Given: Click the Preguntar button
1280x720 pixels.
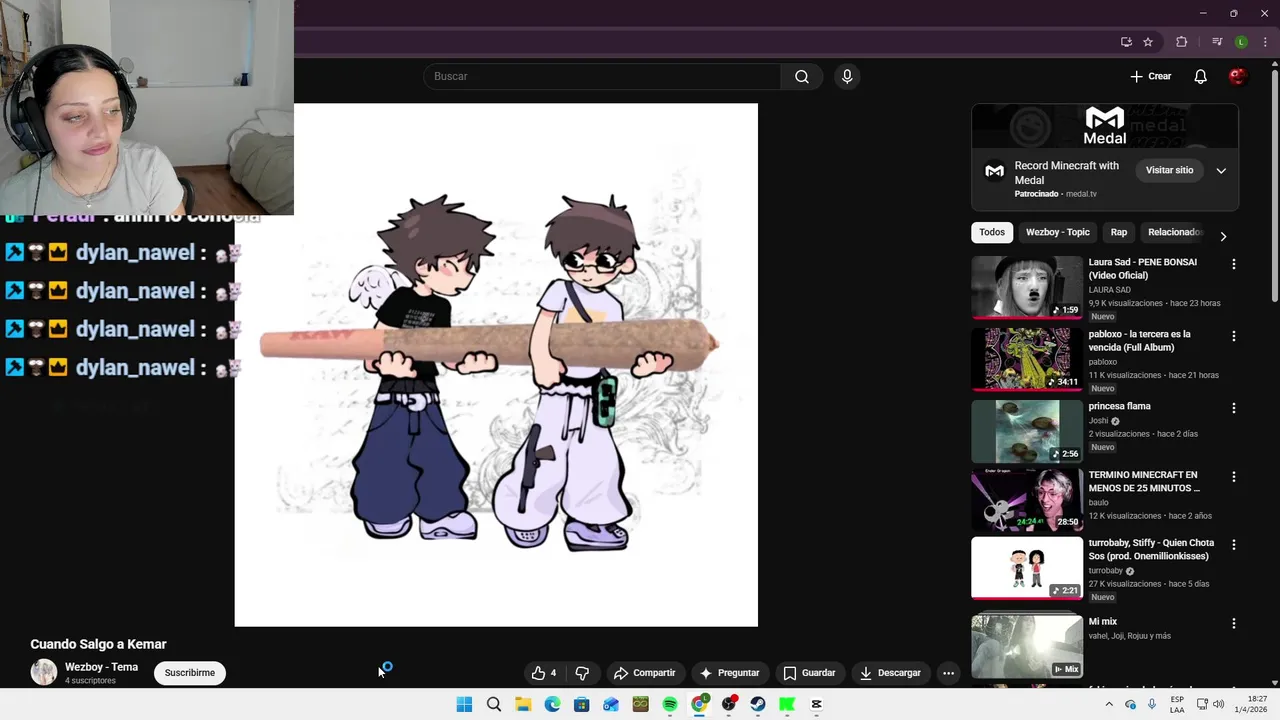Looking at the screenshot, I should [x=730, y=673].
